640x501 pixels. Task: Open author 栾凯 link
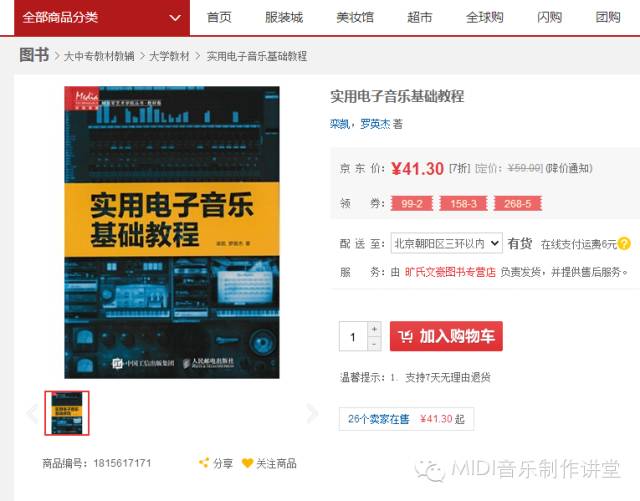(x=340, y=123)
